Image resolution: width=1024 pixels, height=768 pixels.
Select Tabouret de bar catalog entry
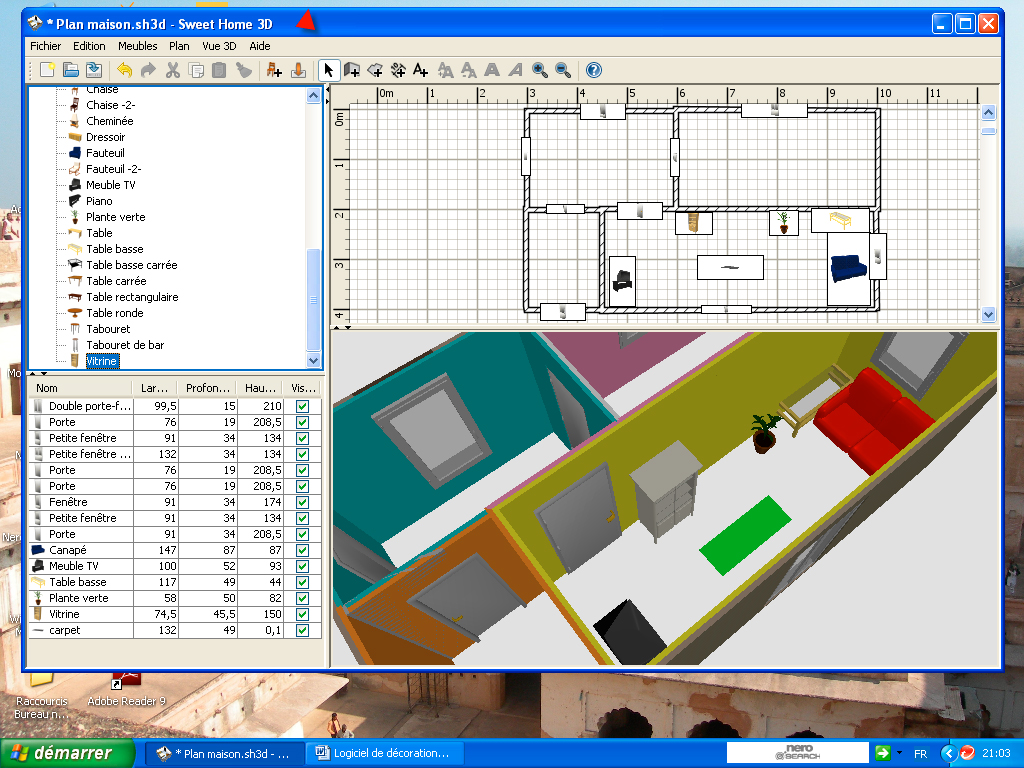[x=125, y=345]
